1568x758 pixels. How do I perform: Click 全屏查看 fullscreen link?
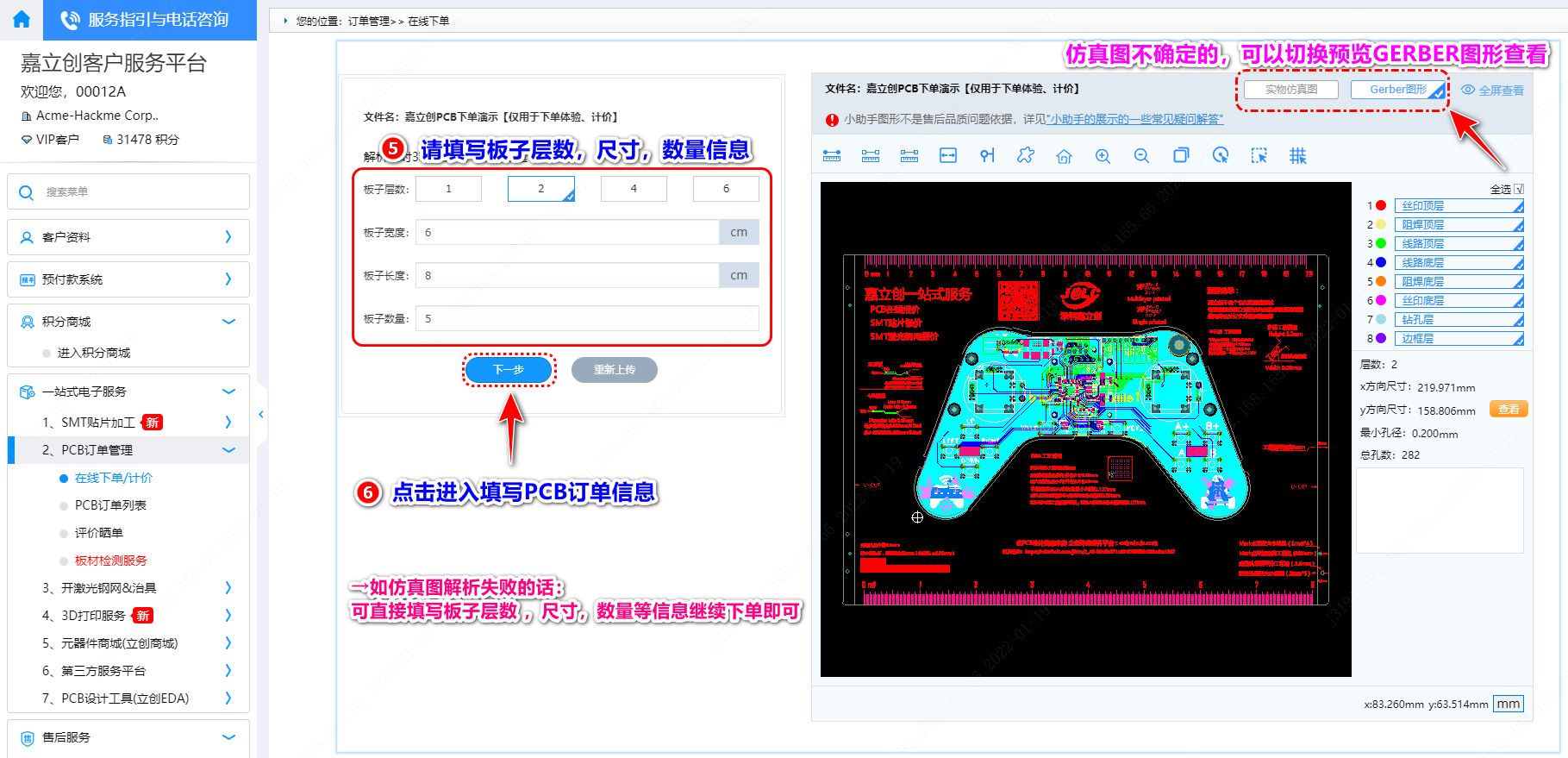(1501, 91)
